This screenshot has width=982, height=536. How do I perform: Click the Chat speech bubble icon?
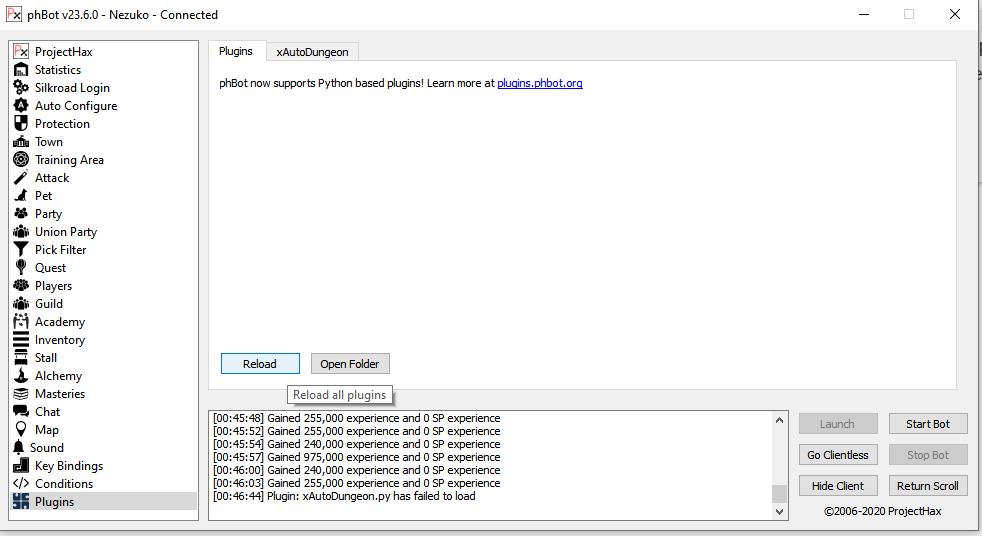[x=20, y=412]
